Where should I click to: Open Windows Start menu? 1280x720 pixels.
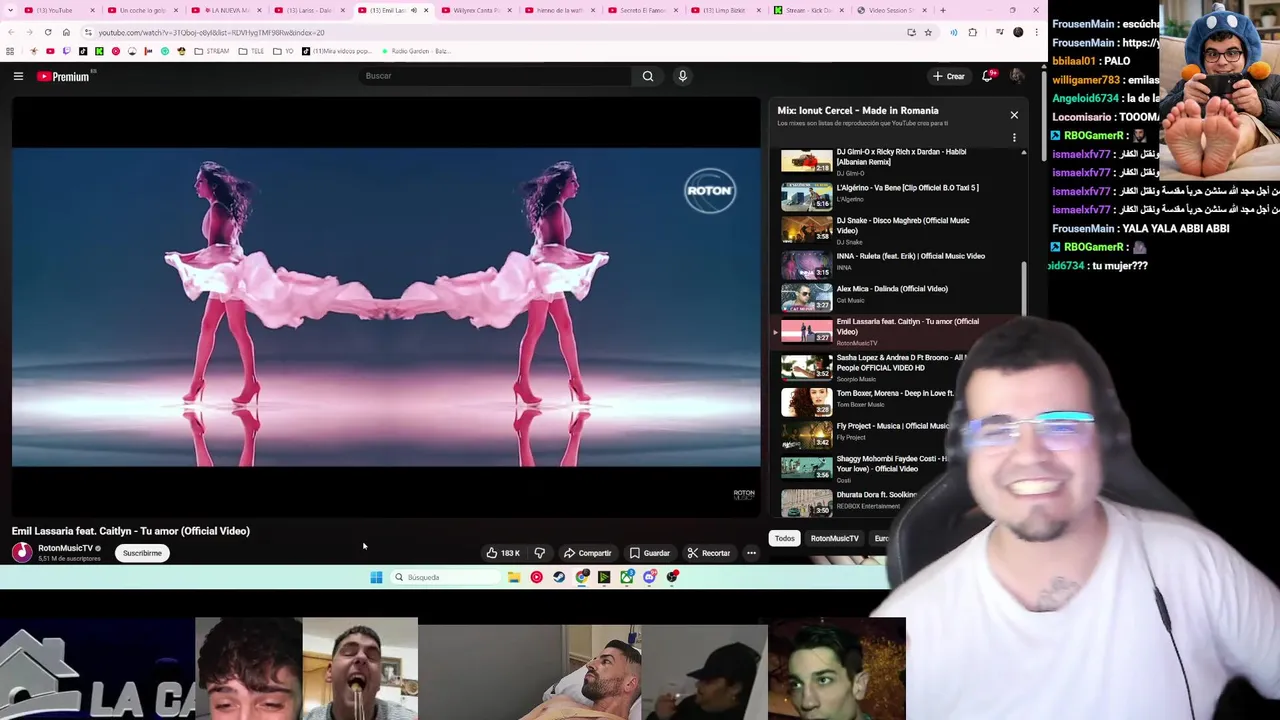point(376,577)
